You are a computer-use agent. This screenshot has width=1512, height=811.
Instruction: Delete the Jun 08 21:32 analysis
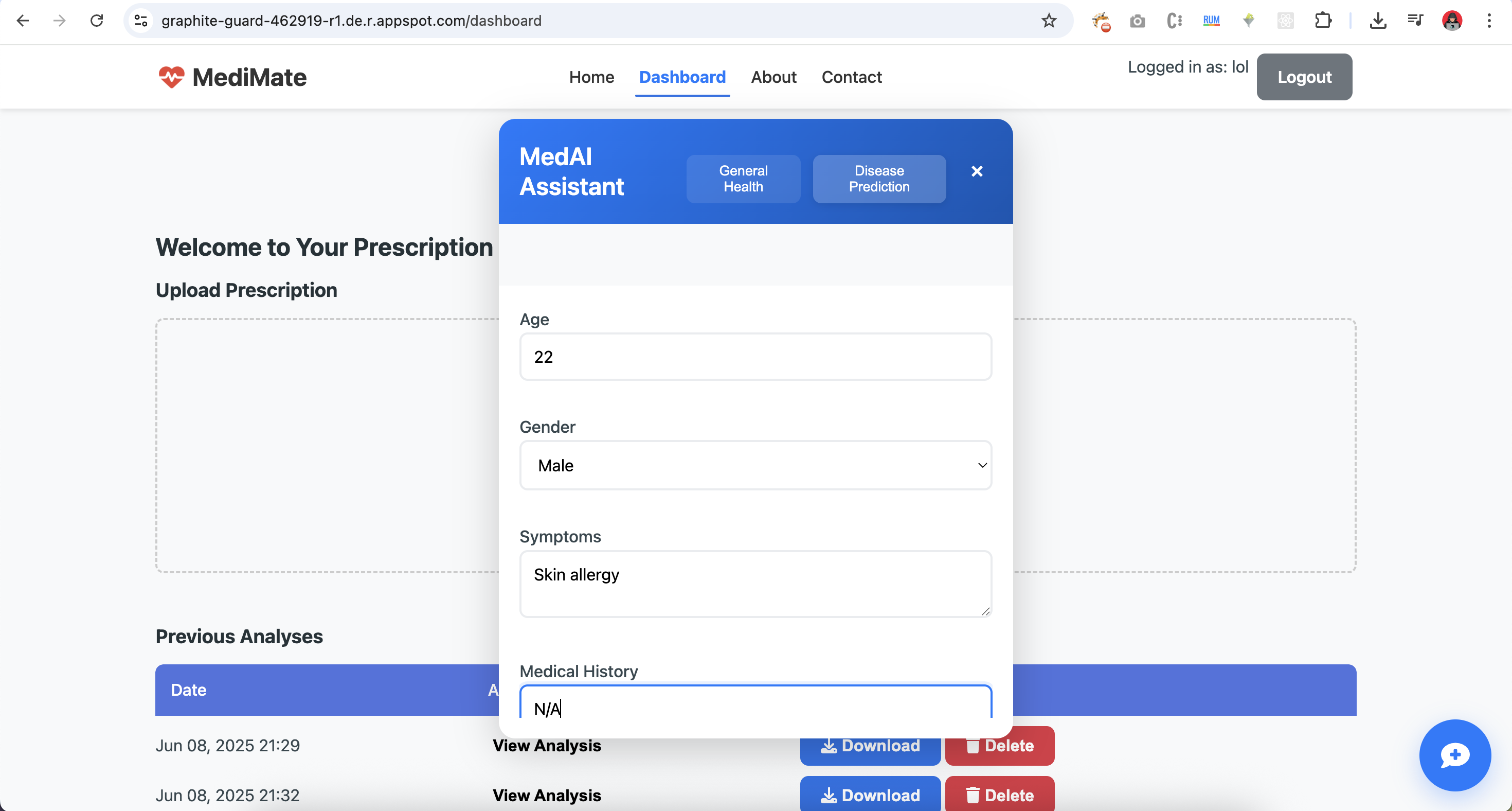click(x=999, y=795)
